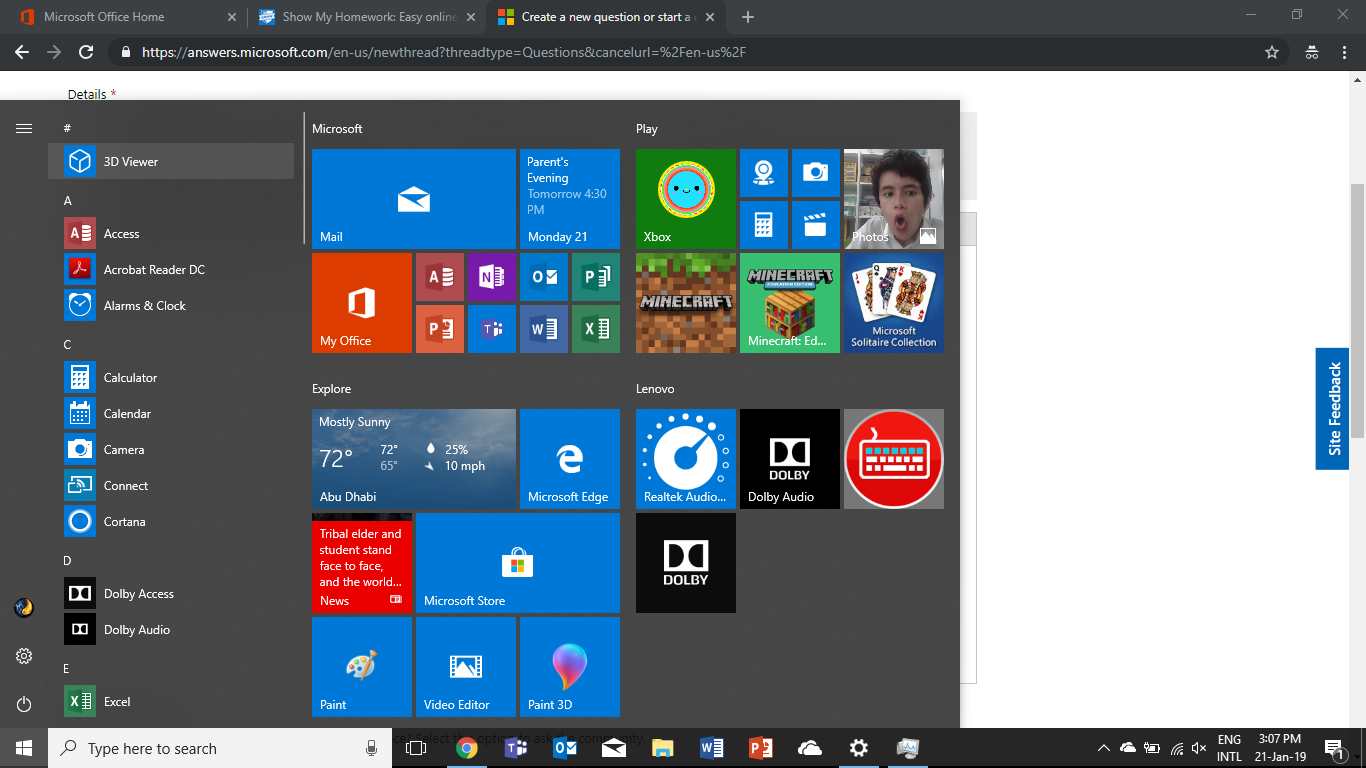Open the small Maps tile in Play group
The image size is (1366, 768).
(x=764, y=173)
